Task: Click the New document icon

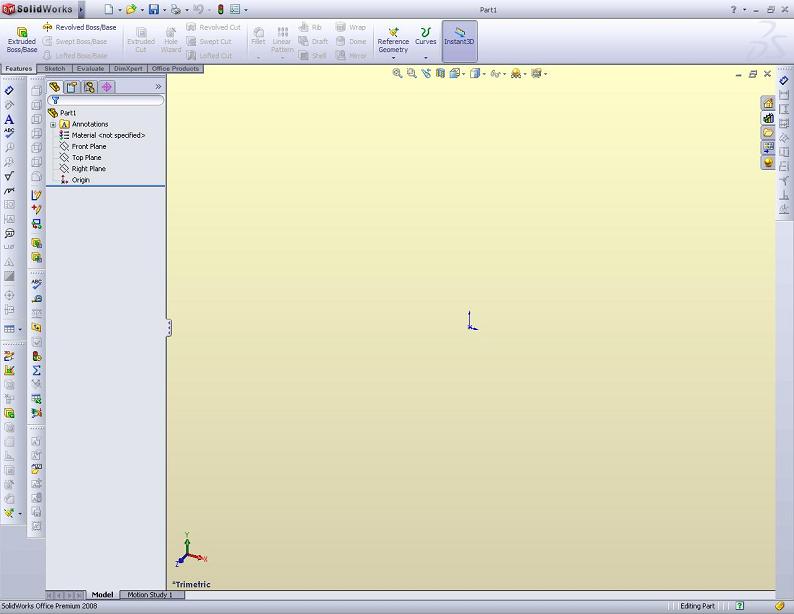Action: click(109, 9)
